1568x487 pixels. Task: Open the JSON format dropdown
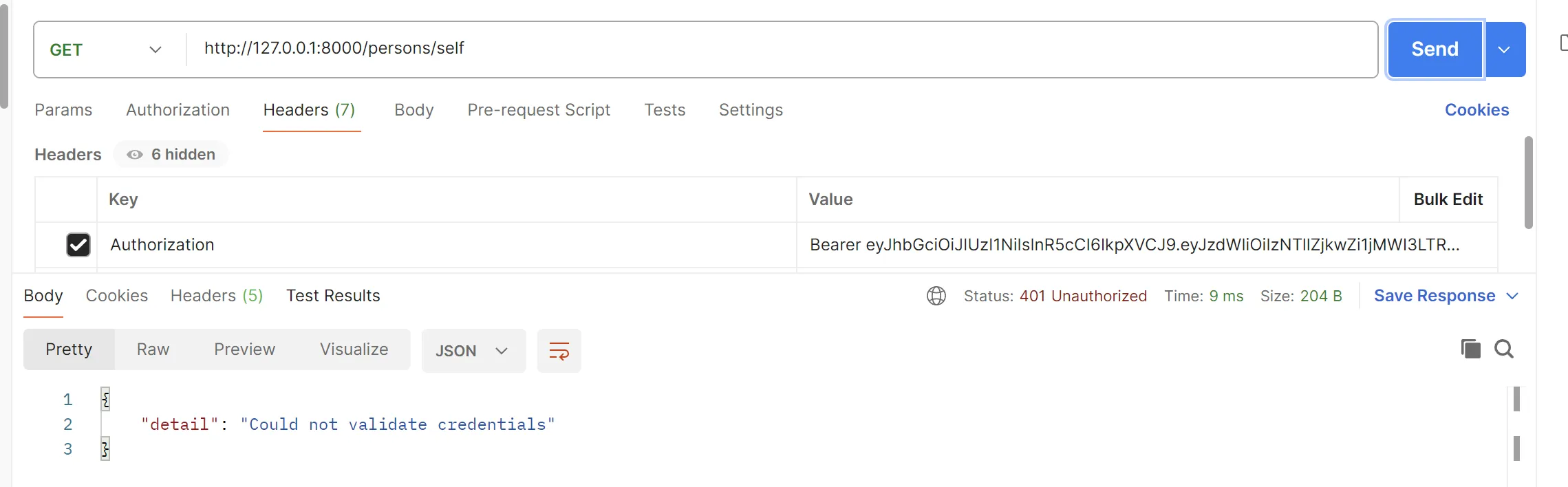tap(473, 351)
